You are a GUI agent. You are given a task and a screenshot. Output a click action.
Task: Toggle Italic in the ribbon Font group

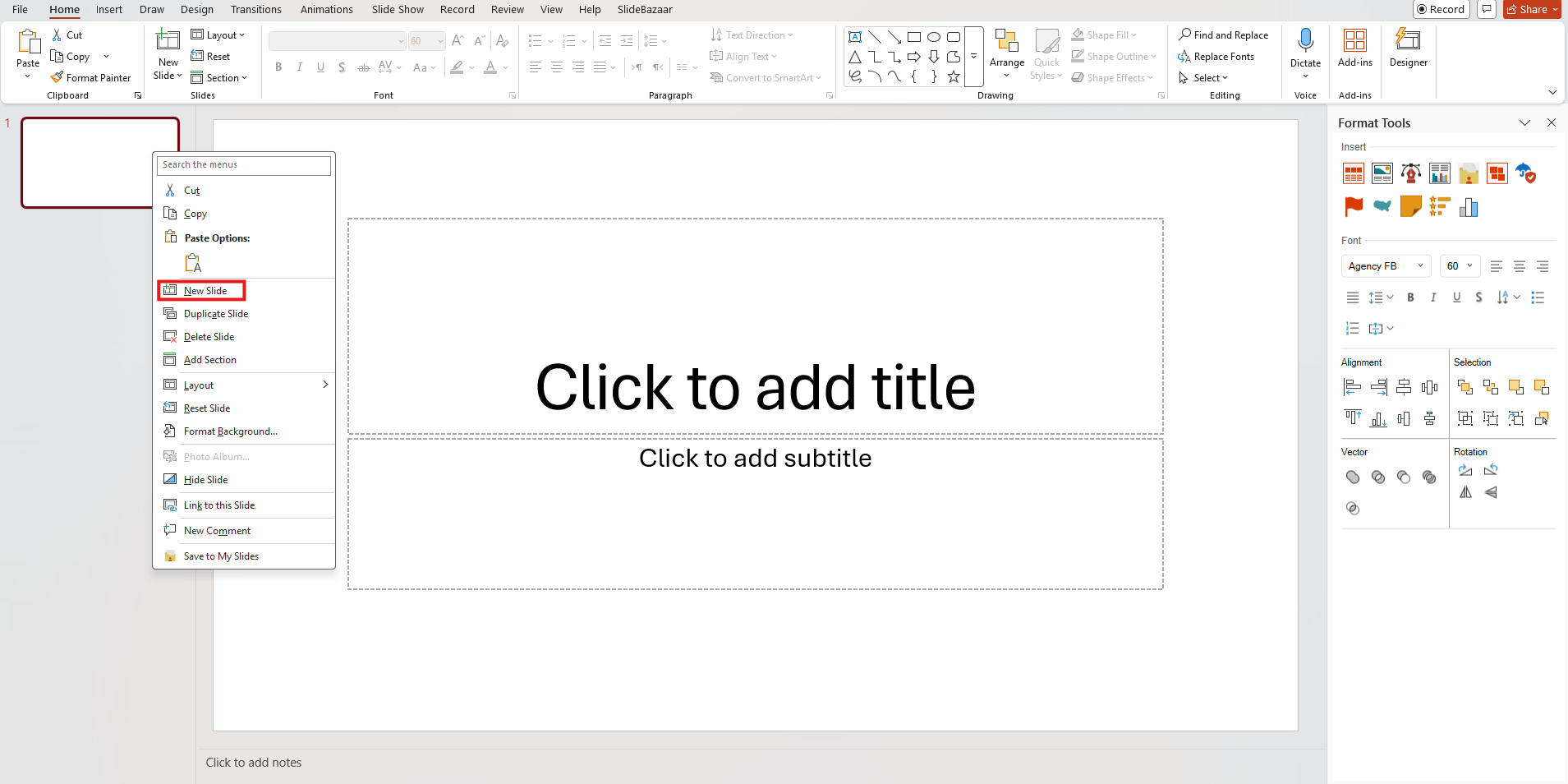click(x=299, y=67)
